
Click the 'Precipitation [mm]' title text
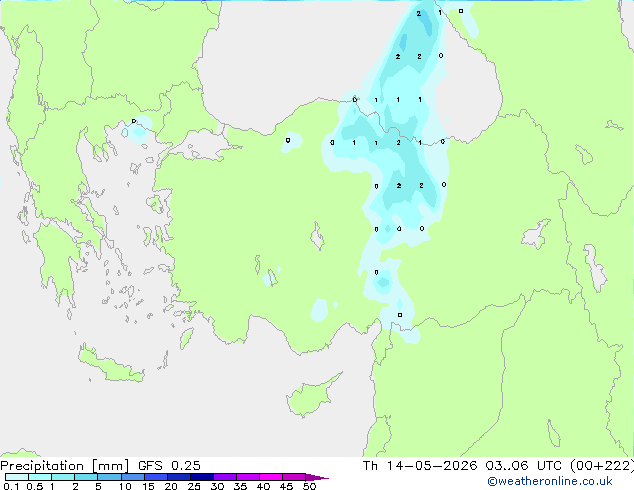65,466
